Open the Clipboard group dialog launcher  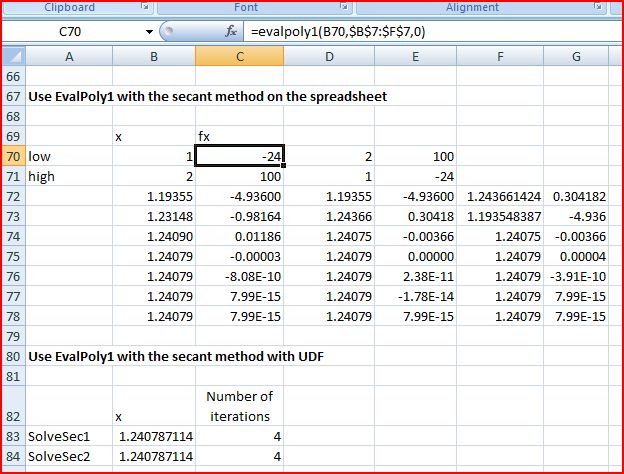[x=146, y=6]
